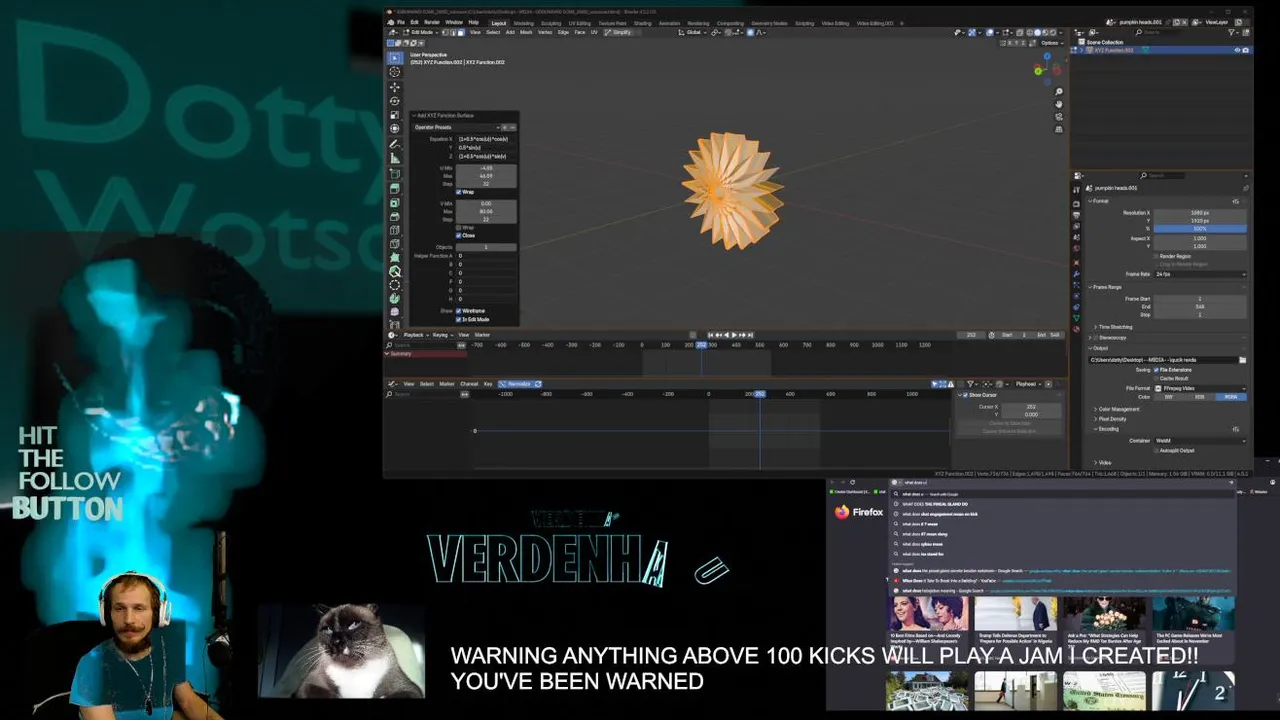Open the File Format FFmpeg Video dropdown
Screen dimensions: 1280x720
(1200, 388)
